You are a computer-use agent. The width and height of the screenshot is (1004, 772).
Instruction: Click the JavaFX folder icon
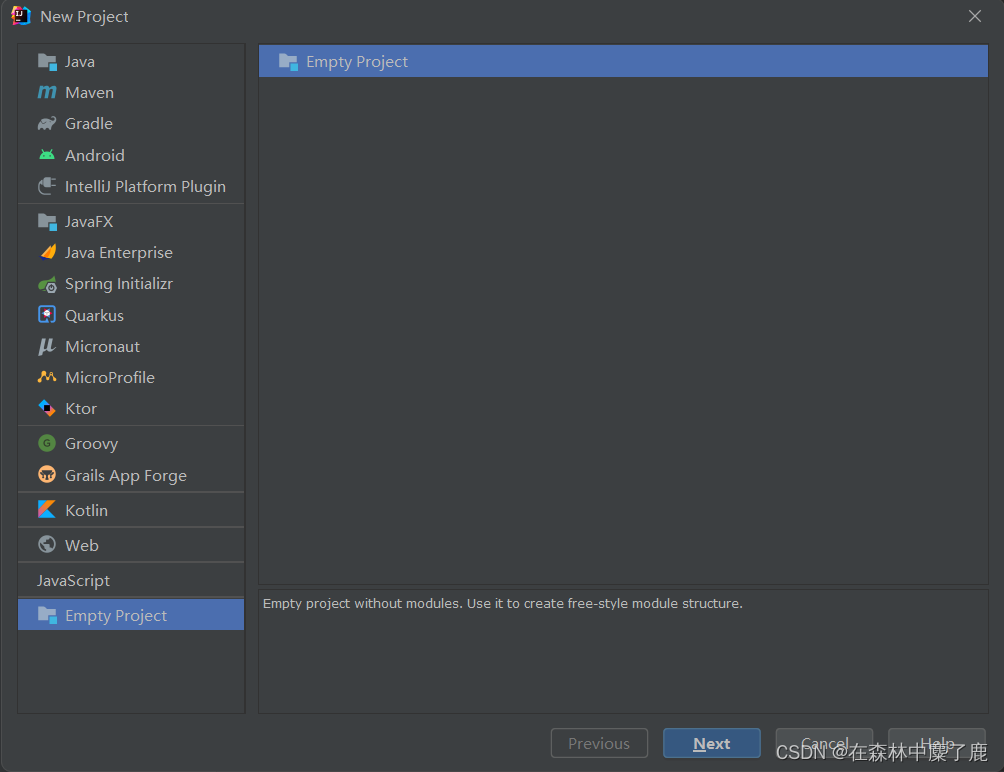[47, 222]
